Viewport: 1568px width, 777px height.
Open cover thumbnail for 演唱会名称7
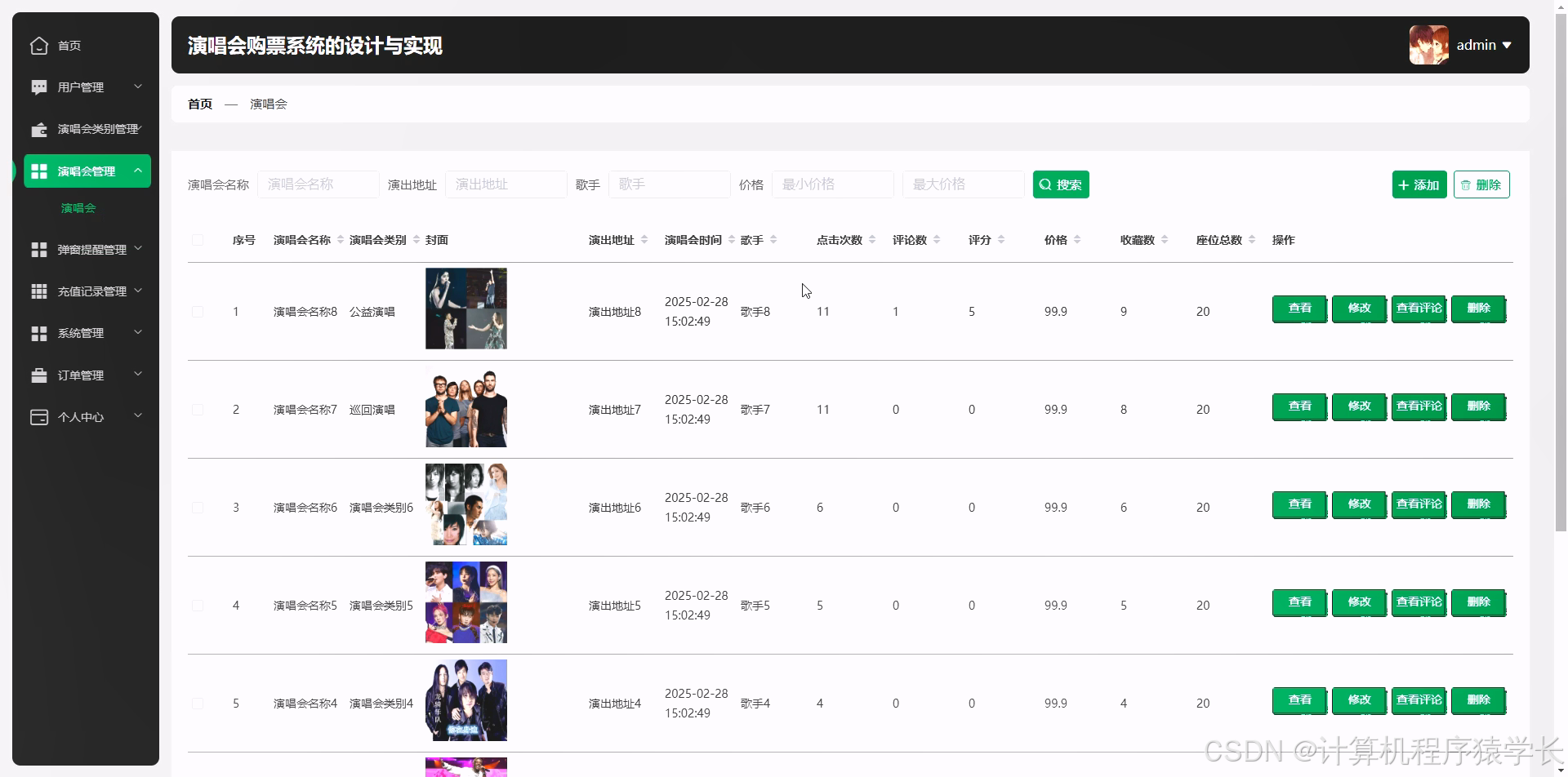pyautogui.click(x=466, y=406)
